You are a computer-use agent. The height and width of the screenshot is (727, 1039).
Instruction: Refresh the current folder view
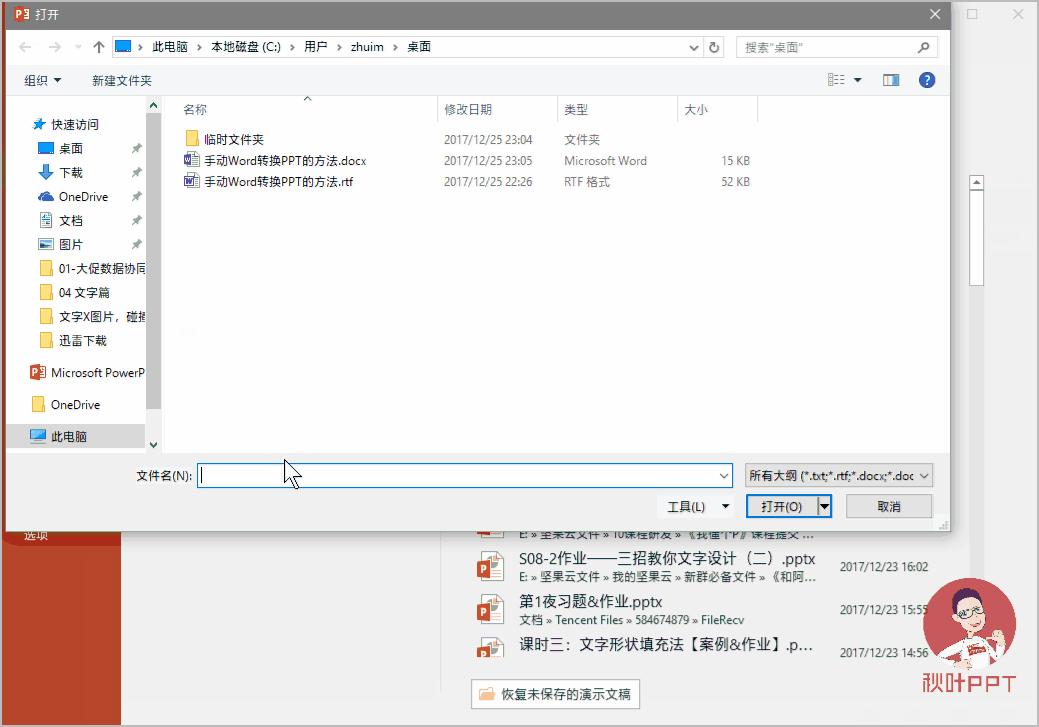(714, 47)
